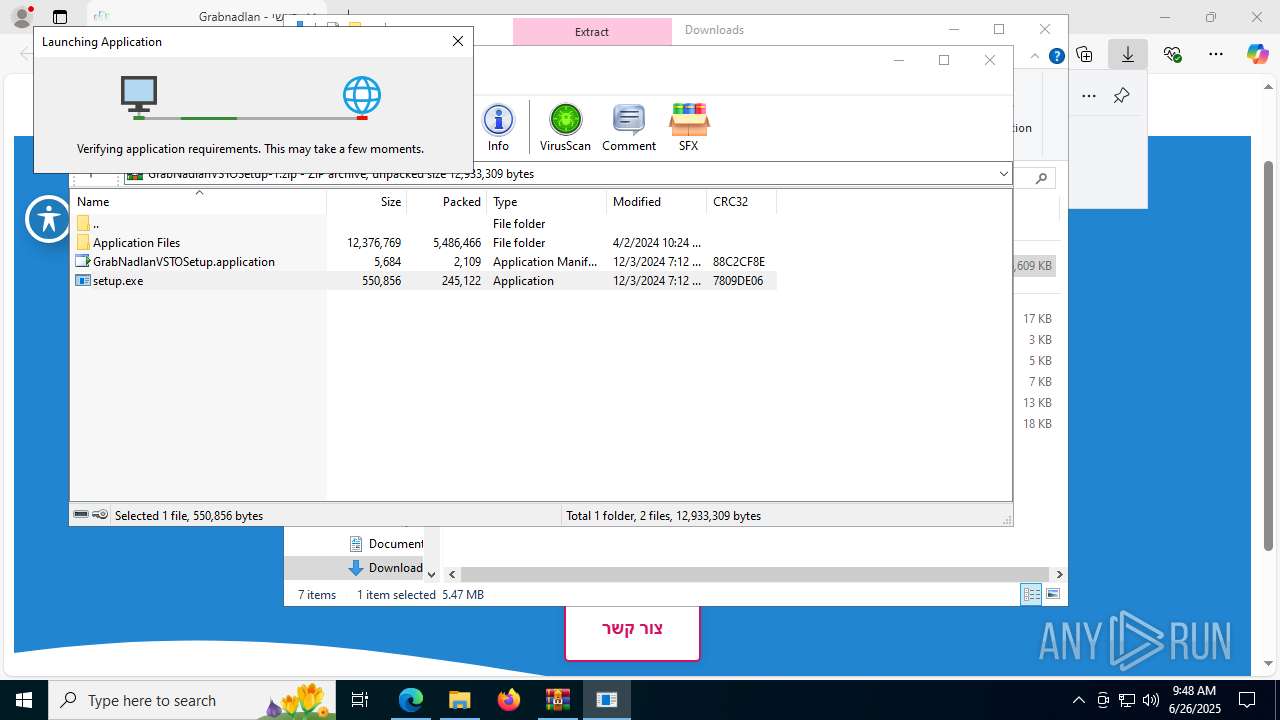1280x720 pixels.
Task: Open File Explorer from taskbar
Action: (x=459, y=700)
